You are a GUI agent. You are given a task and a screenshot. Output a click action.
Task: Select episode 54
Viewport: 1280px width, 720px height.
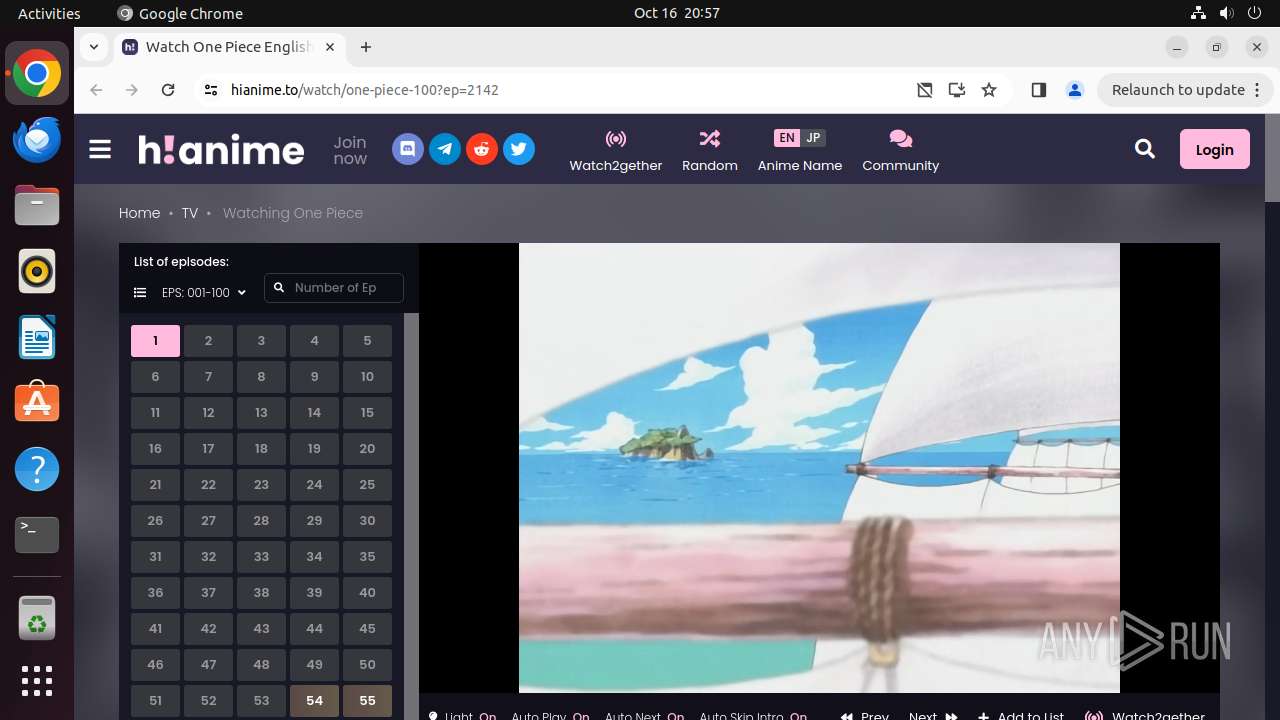pyautogui.click(x=314, y=701)
